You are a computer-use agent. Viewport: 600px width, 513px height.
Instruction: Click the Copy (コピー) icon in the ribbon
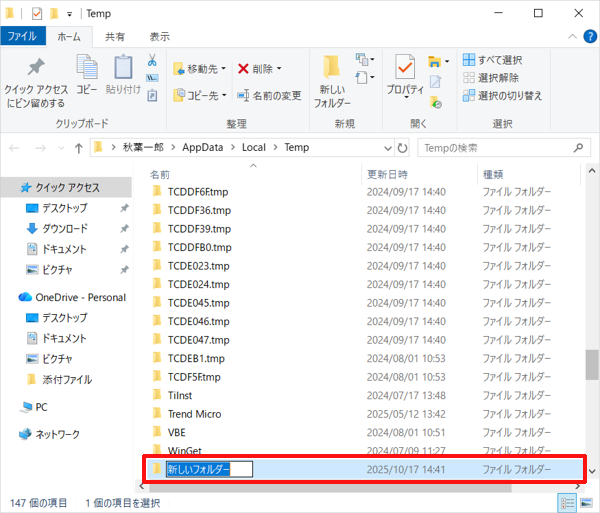coord(87,71)
